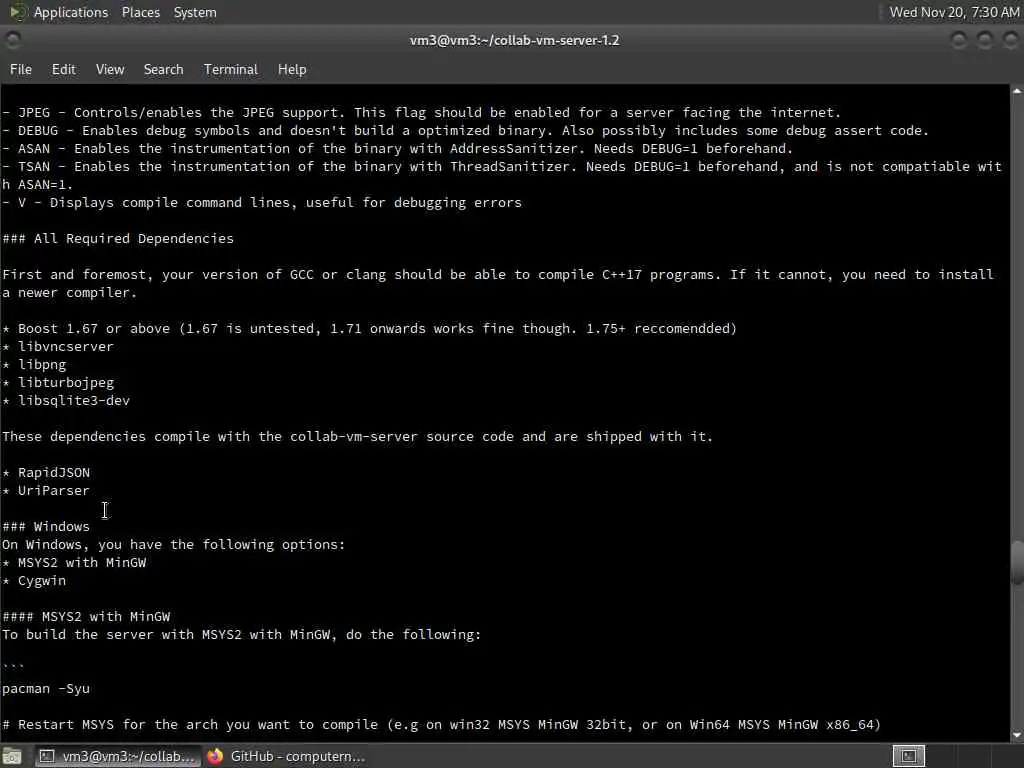Click the Firefox icon on the GitHub taskbar entry
This screenshot has height=768, width=1024.
point(215,756)
